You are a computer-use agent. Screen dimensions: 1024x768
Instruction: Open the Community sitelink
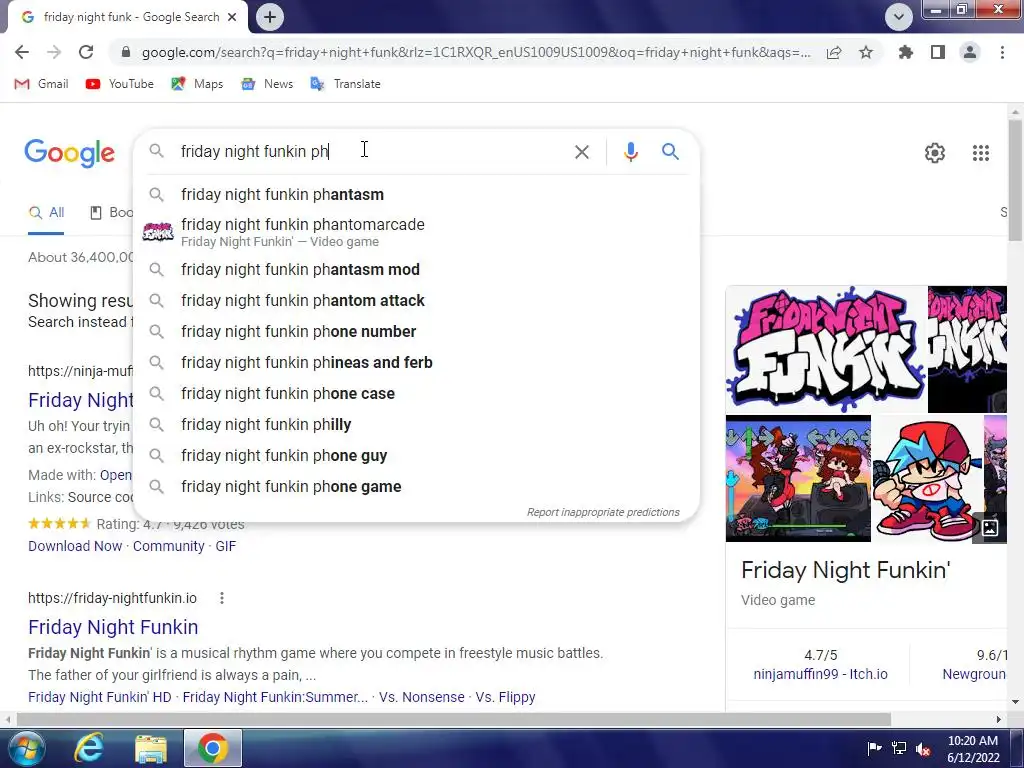coord(168,546)
